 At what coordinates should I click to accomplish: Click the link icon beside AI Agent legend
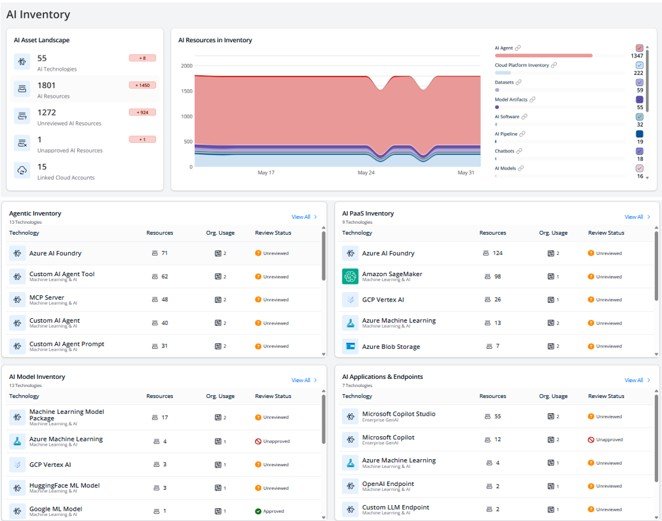pyautogui.click(x=518, y=48)
